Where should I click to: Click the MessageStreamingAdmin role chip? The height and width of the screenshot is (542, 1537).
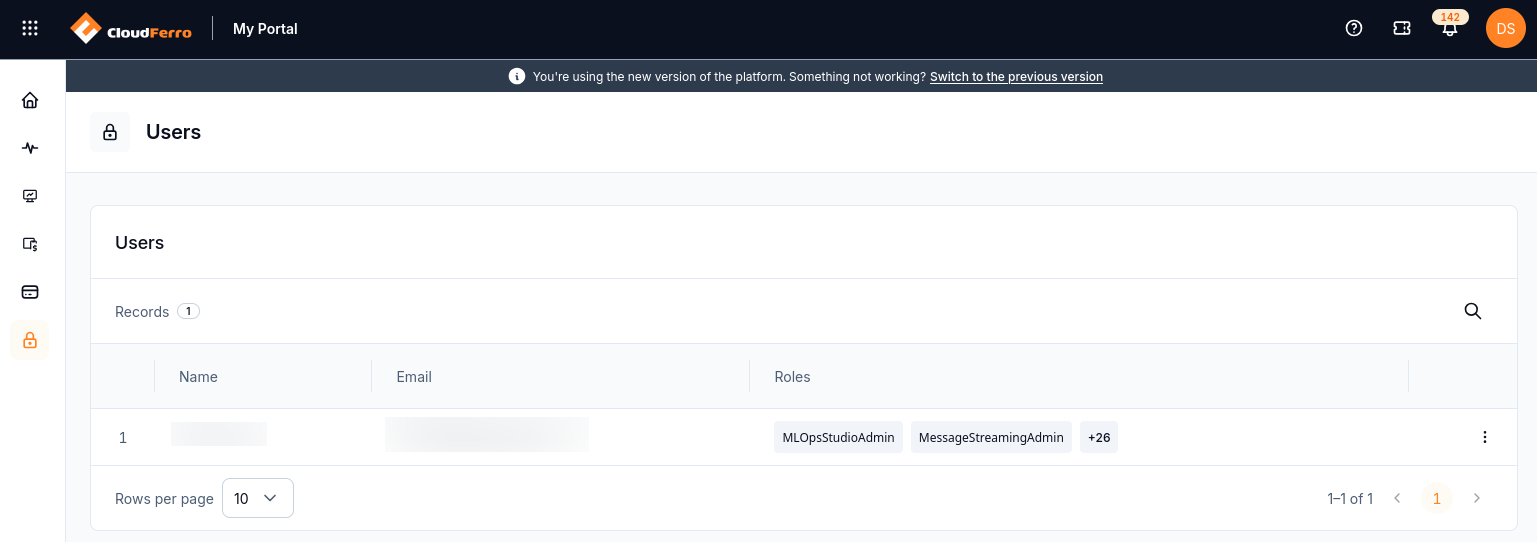point(991,437)
